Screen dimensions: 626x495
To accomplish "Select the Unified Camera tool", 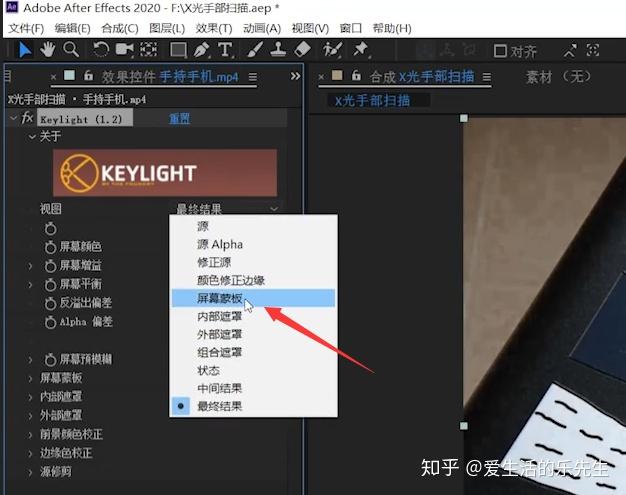I will click(125, 50).
